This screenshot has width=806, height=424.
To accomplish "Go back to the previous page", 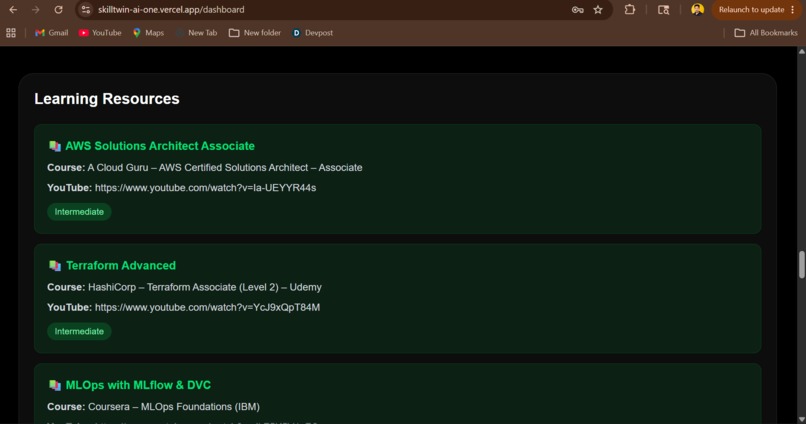I will [13, 10].
